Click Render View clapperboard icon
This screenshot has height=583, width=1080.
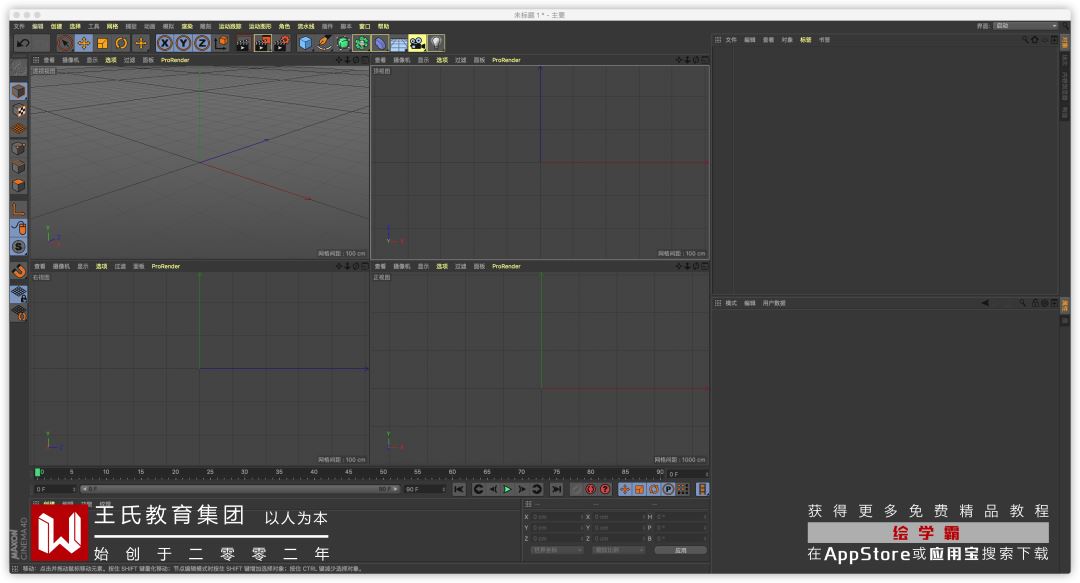[x=243, y=43]
